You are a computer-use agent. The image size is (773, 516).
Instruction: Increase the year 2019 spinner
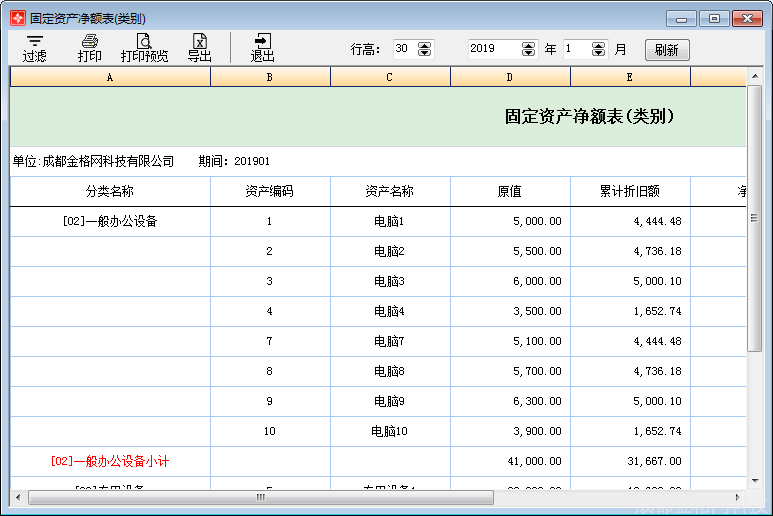pos(529,44)
